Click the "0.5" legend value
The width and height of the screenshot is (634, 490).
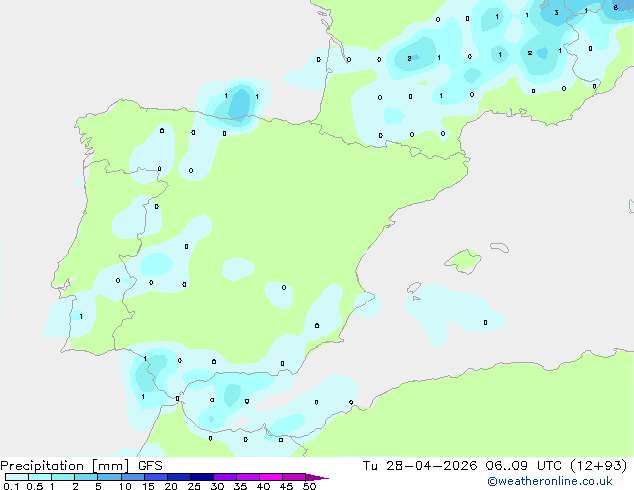pyautogui.click(x=34, y=486)
